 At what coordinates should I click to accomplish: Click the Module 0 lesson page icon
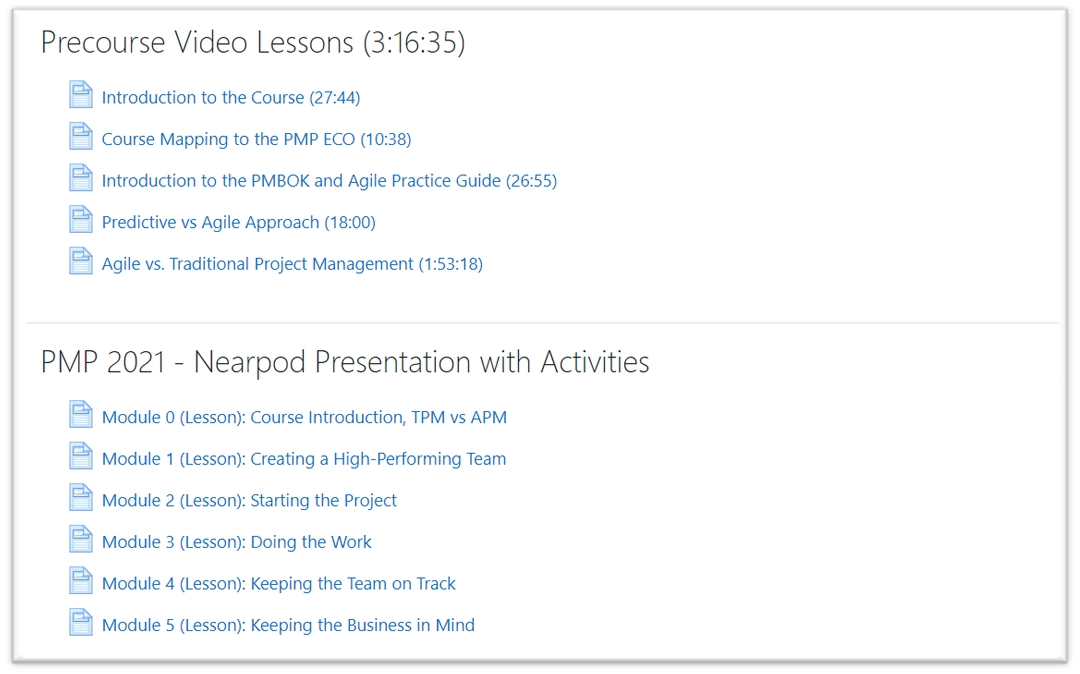(80, 416)
